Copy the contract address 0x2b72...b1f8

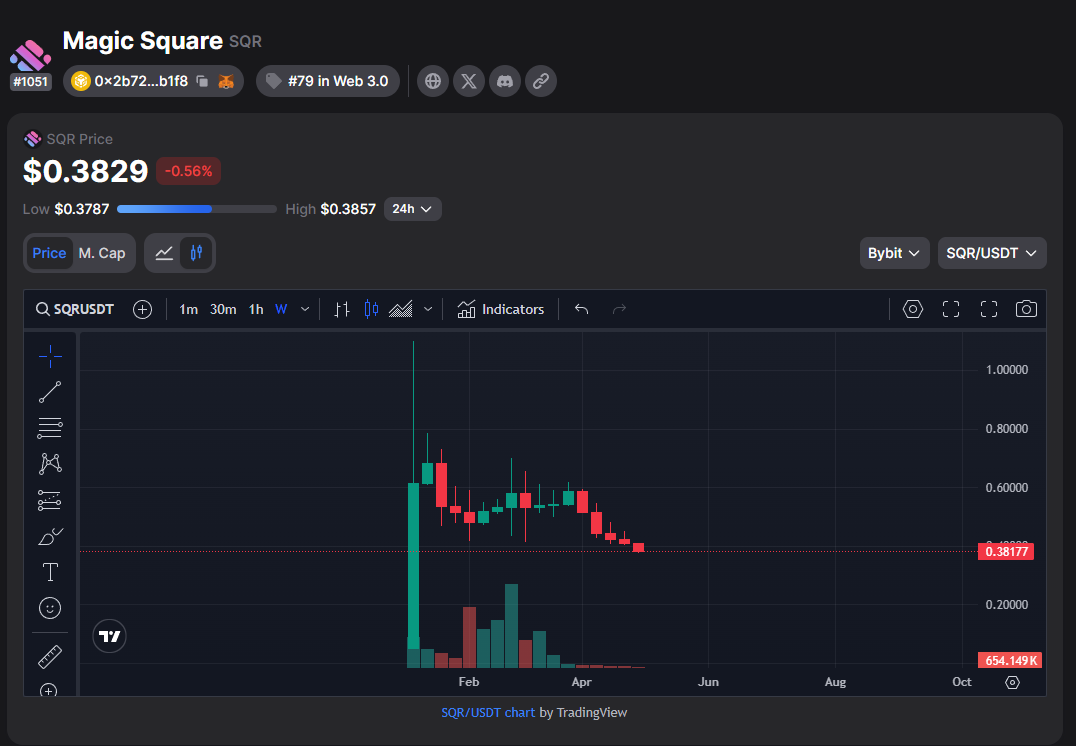202,81
